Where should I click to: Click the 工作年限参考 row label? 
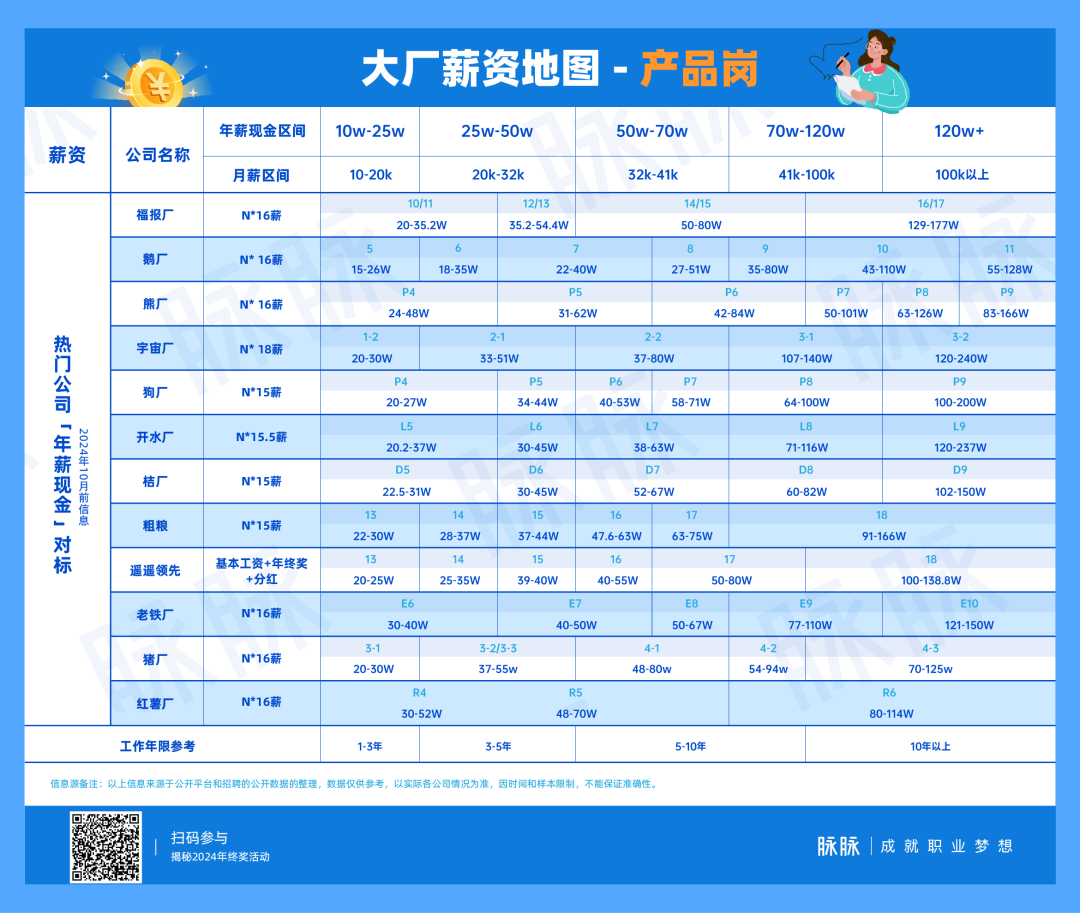[158, 746]
